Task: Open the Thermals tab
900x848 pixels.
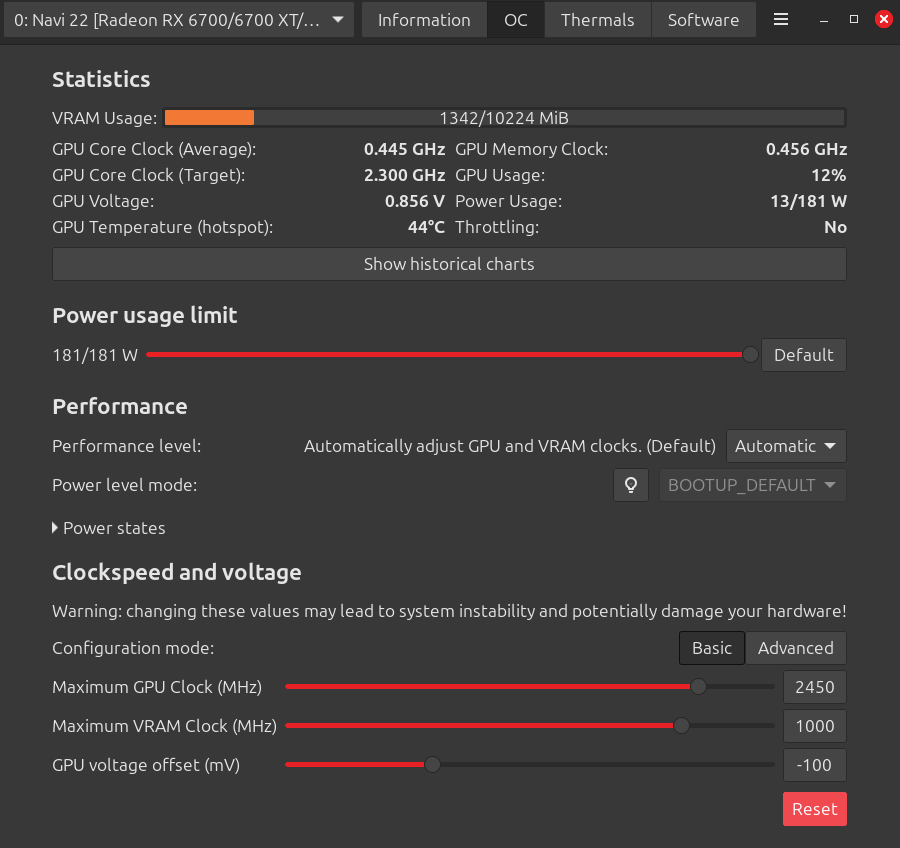Action: click(x=597, y=20)
